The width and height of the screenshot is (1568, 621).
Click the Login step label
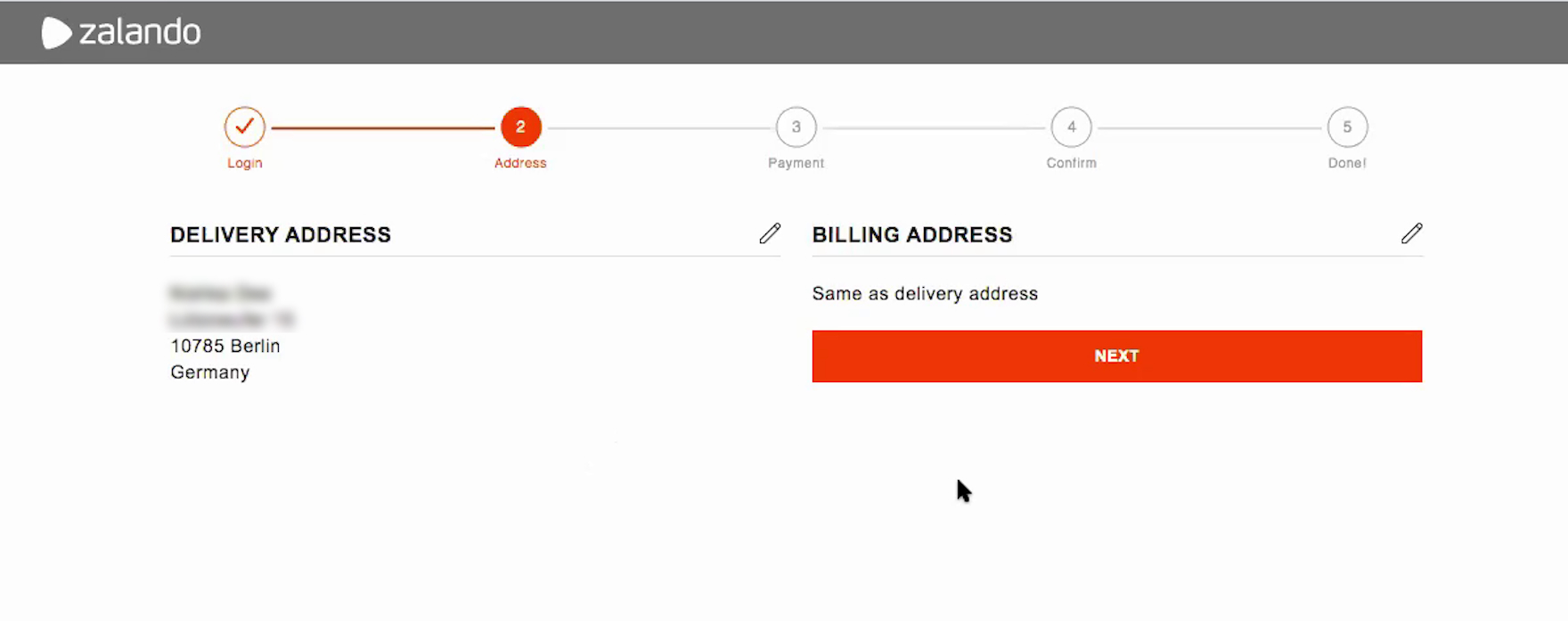point(244,163)
